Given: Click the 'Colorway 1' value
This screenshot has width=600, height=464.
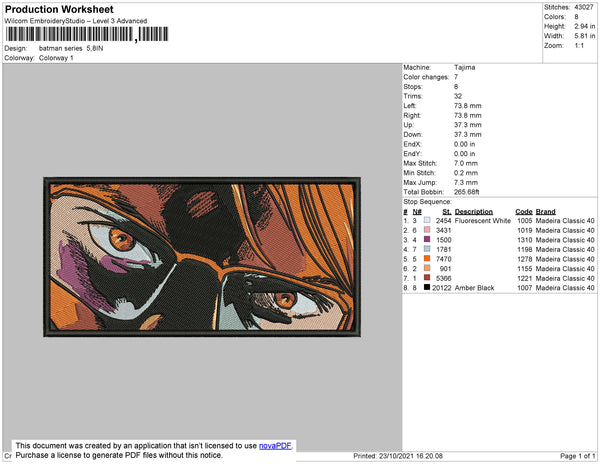Looking at the screenshot, I should [56, 58].
